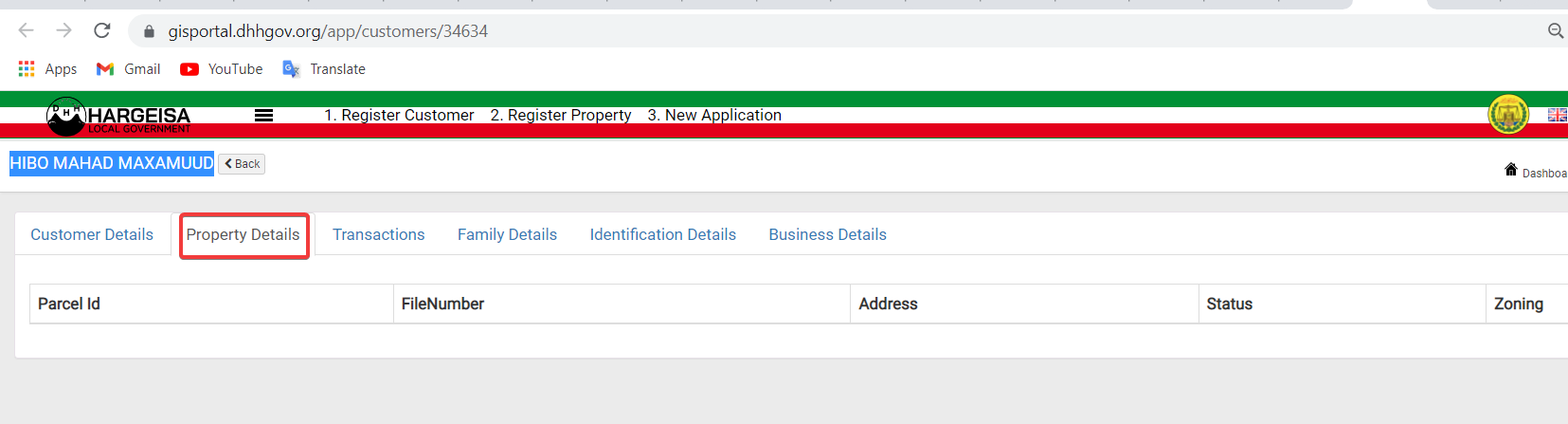1568x424 pixels.
Task: Open YouTube bookmark
Action: click(x=222, y=69)
